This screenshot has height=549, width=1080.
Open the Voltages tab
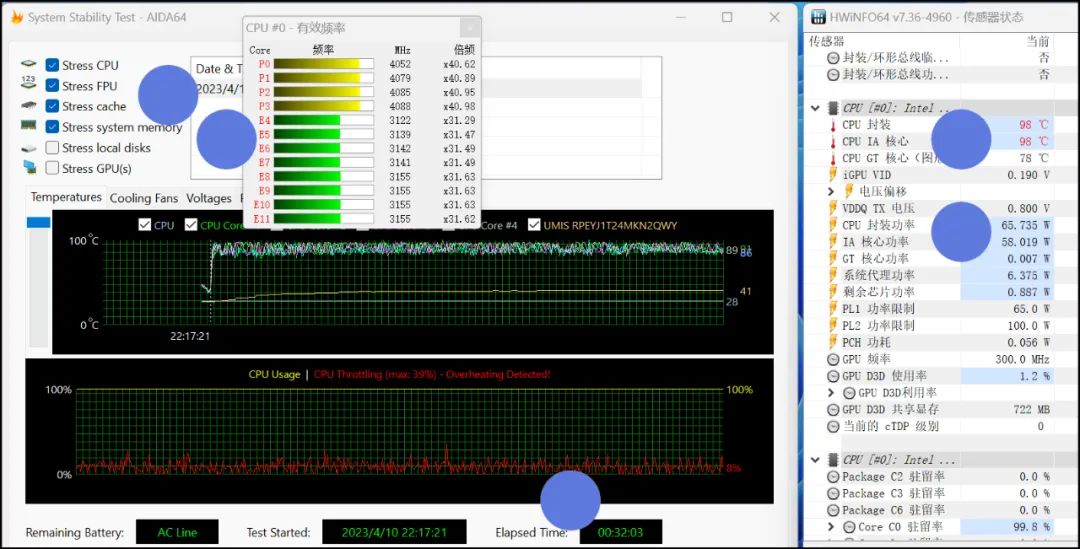pyautogui.click(x=208, y=198)
